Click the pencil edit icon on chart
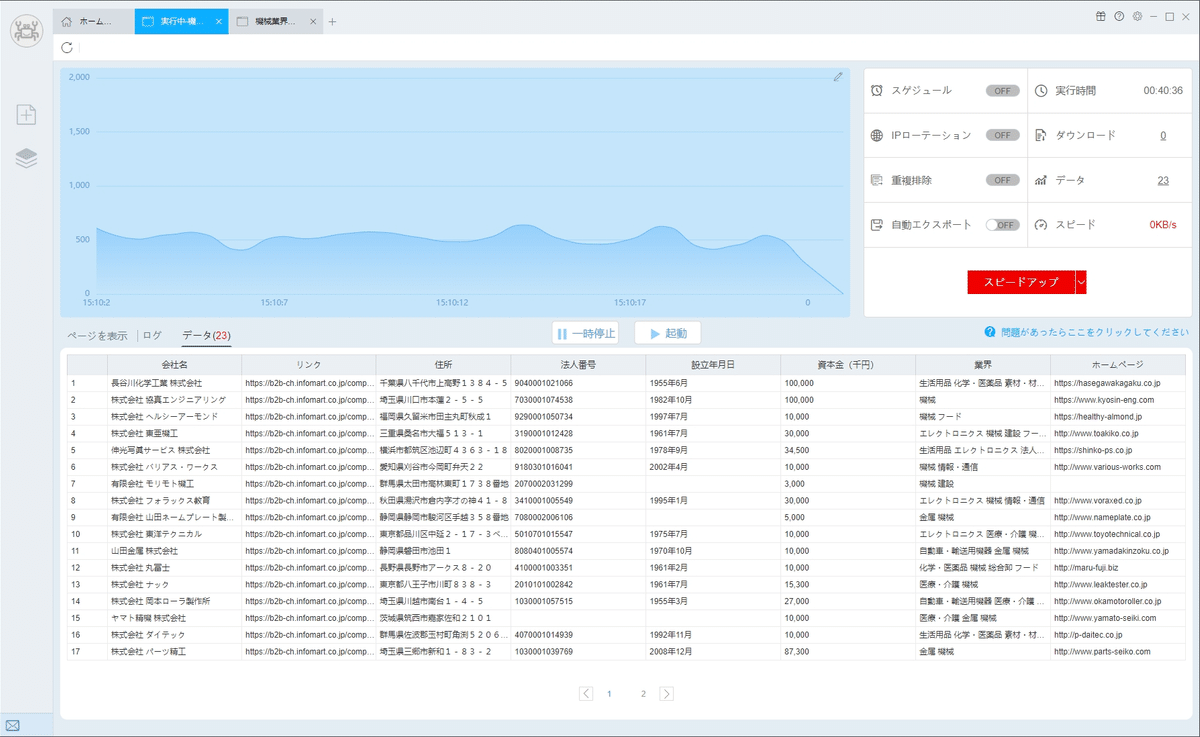 (x=838, y=77)
